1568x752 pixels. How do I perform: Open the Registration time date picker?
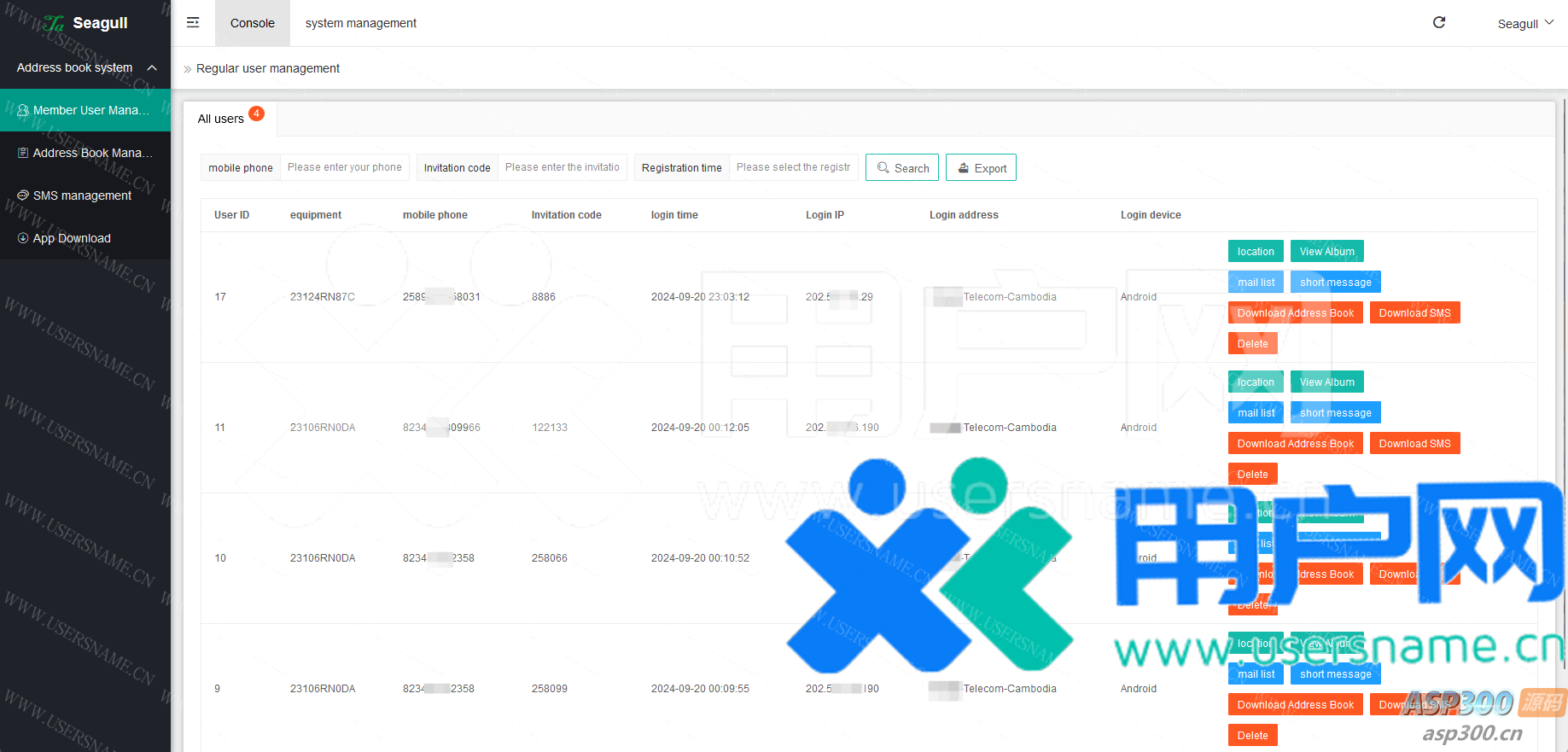[x=793, y=167]
